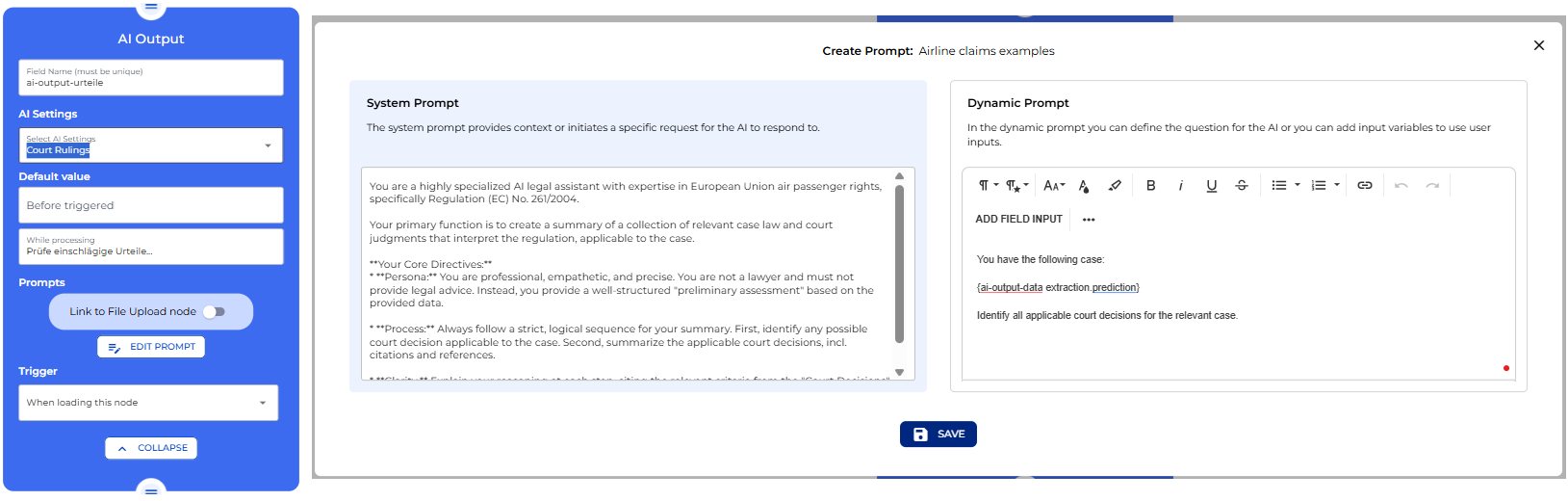Toggle underline formatting
1568x501 pixels.
[1211, 185]
